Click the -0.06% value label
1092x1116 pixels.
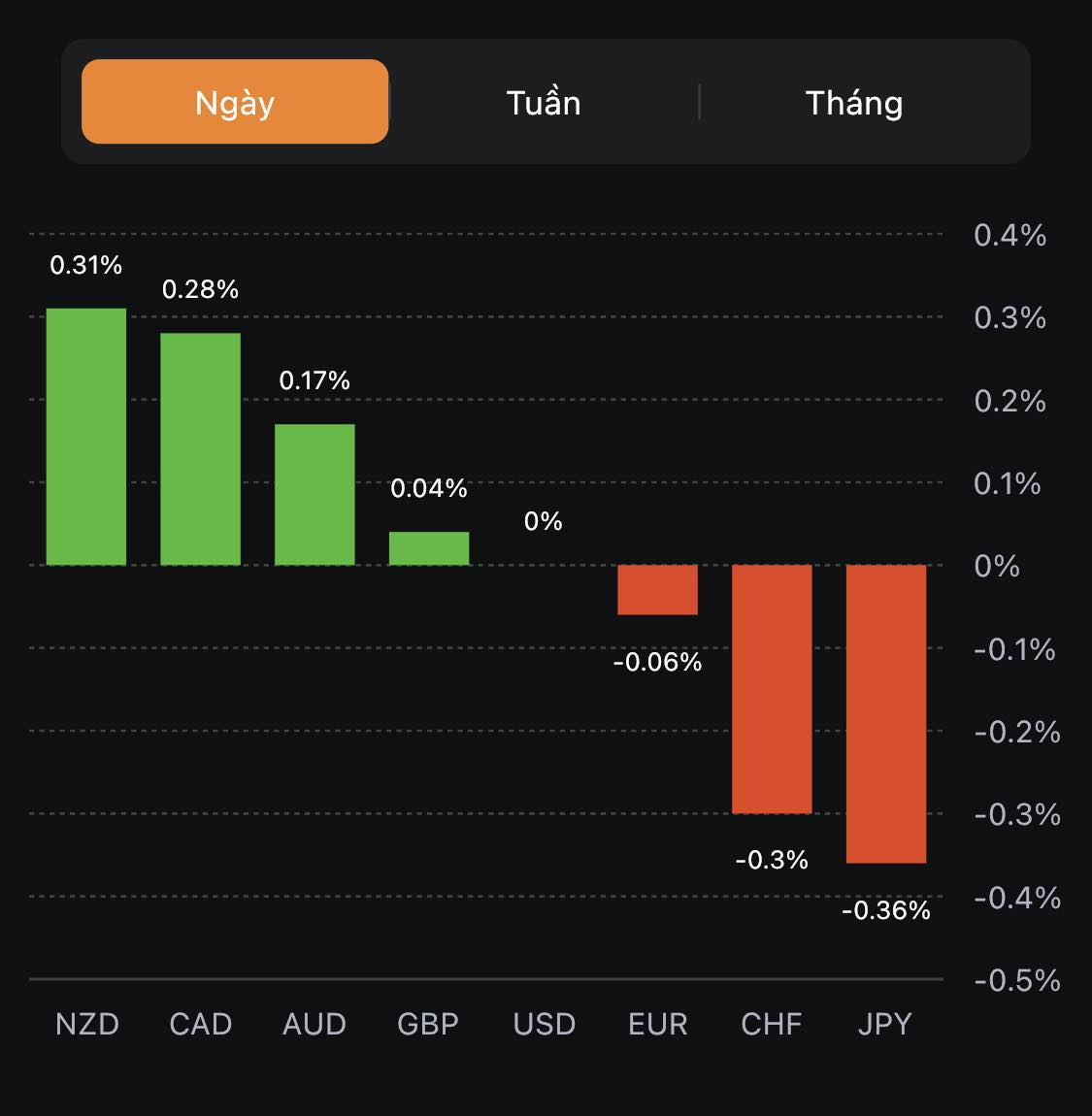657,662
